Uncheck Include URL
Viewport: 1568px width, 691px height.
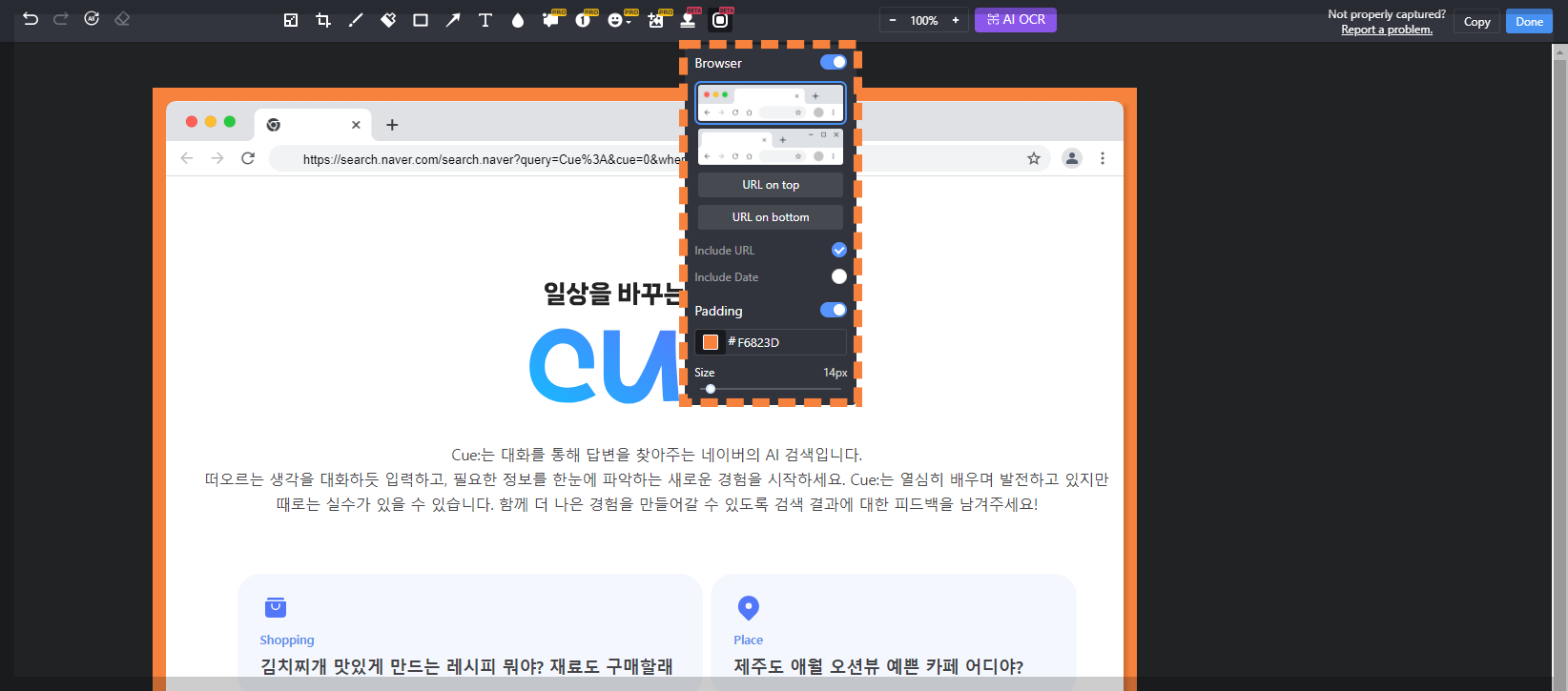[839, 250]
